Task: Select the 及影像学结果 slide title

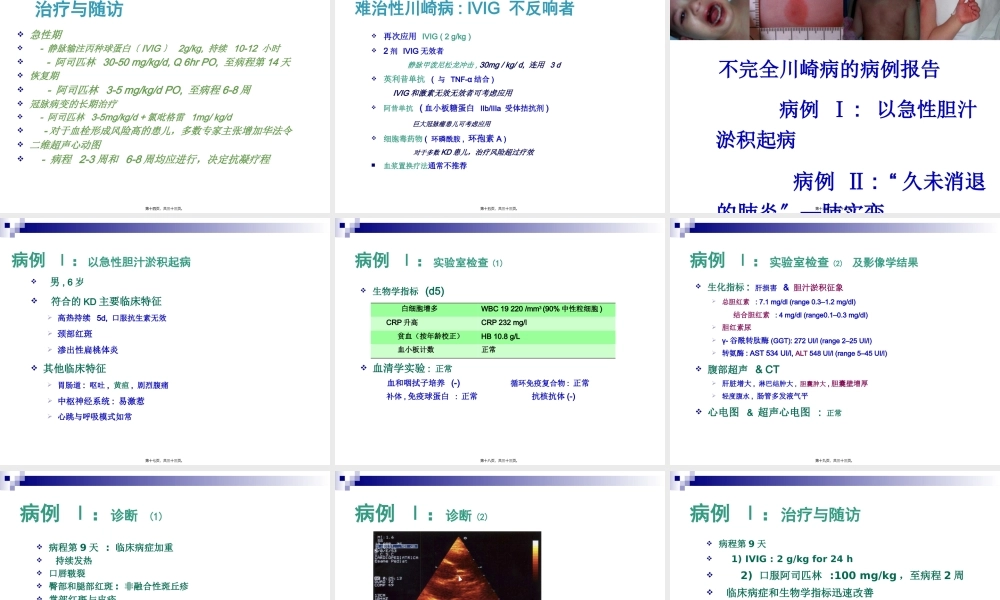Action: pos(884,262)
